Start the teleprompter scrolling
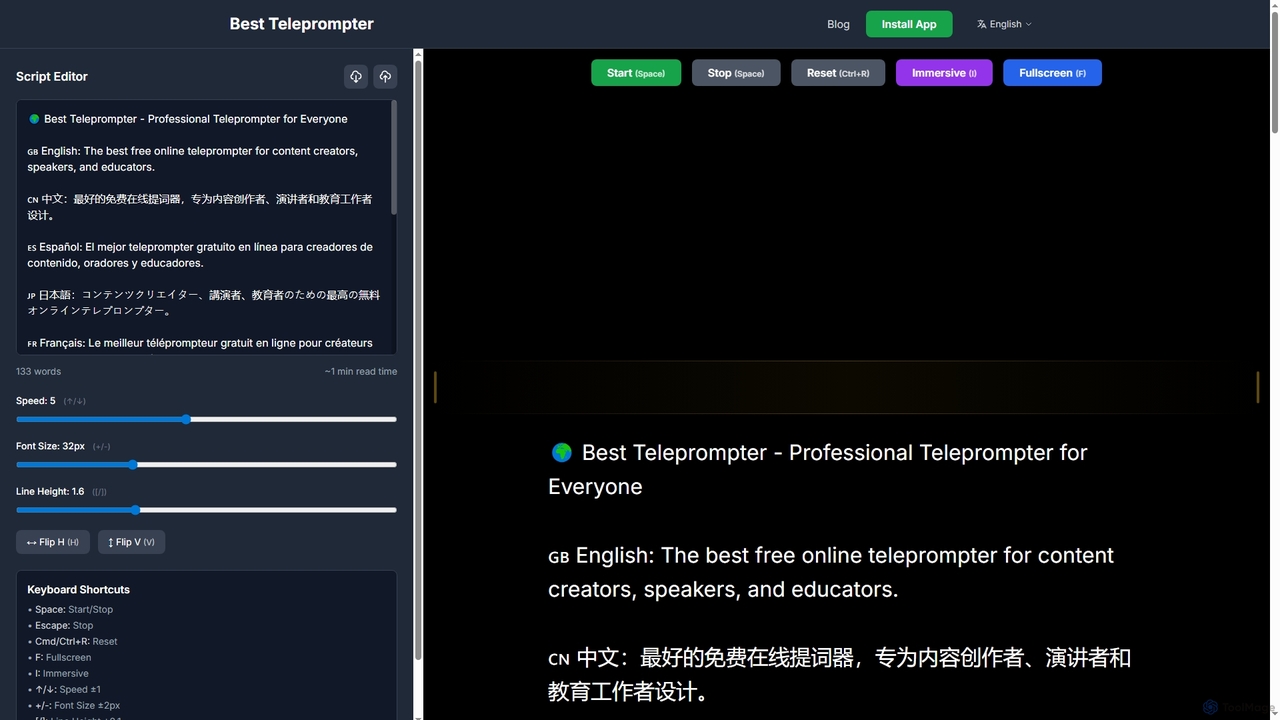Screen dimensions: 1280x720 click(636, 73)
